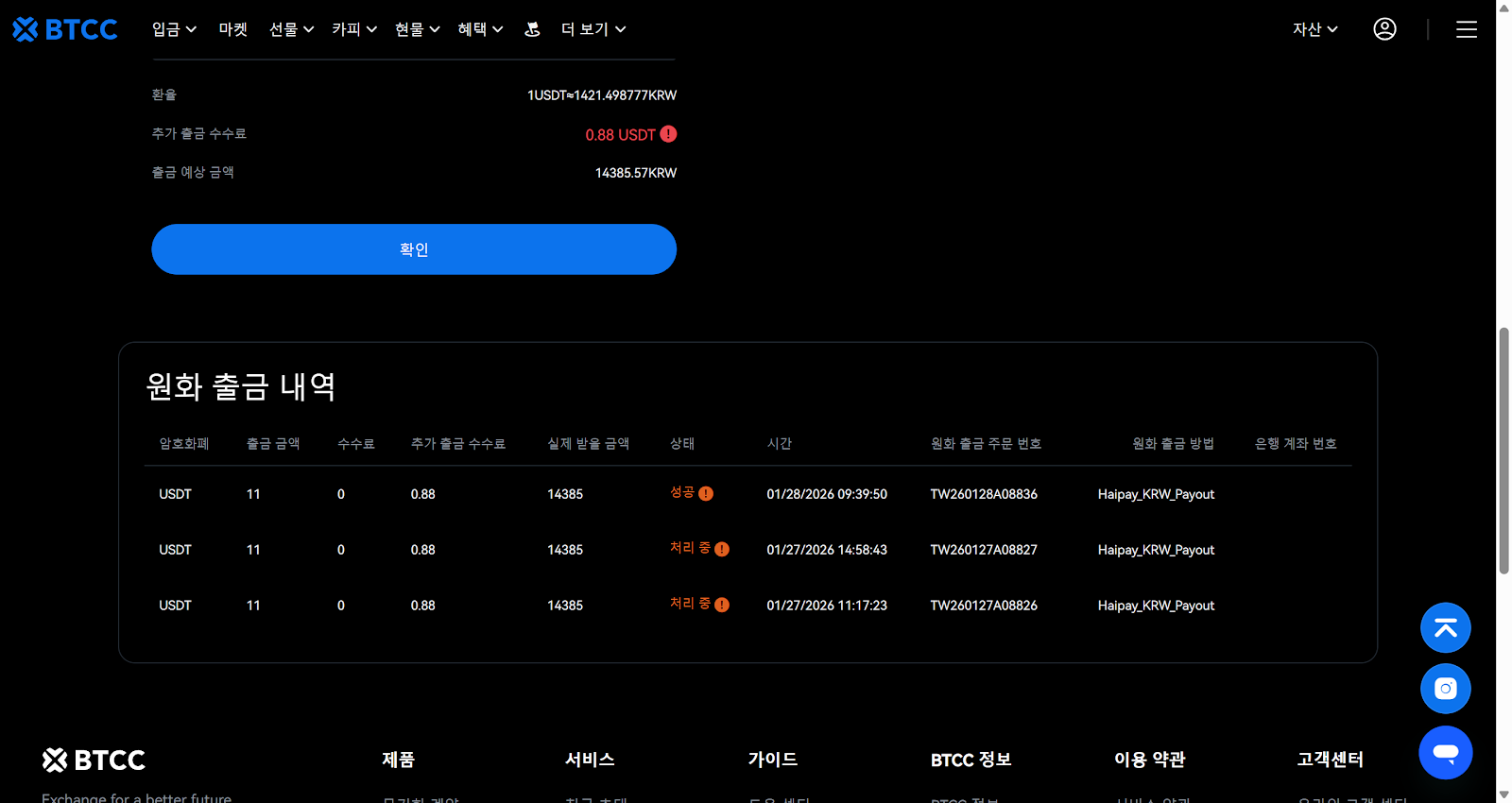The width and height of the screenshot is (1512, 803).
Task: Click the 수수료 column header
Action: 356,443
